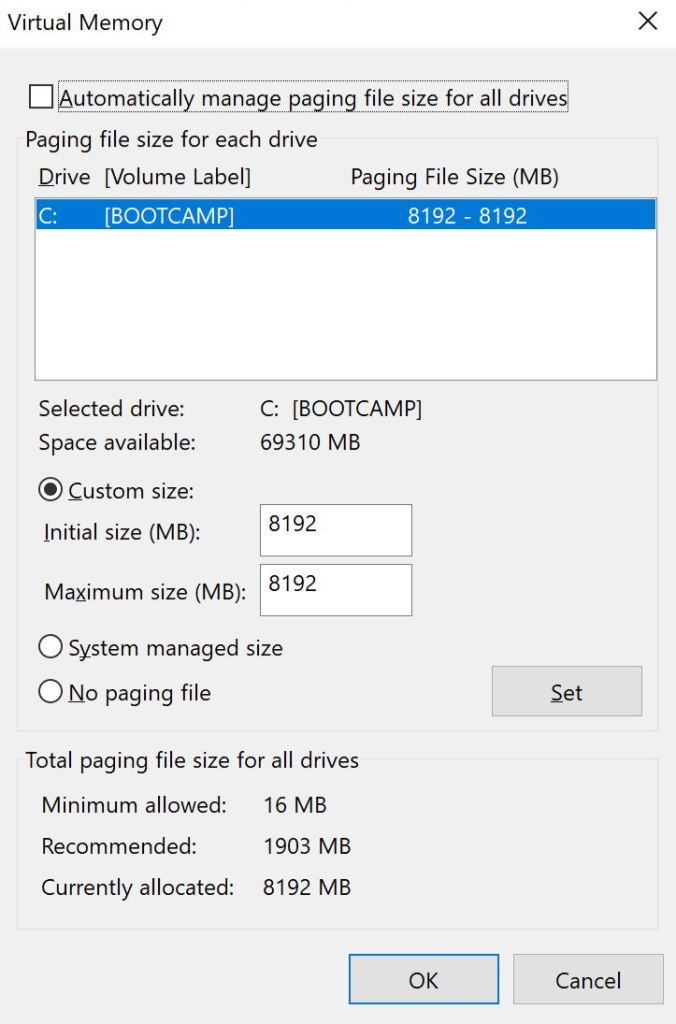This screenshot has width=676, height=1024.
Task: Click the Paging File Size (MB) column header
Action: 454,177
